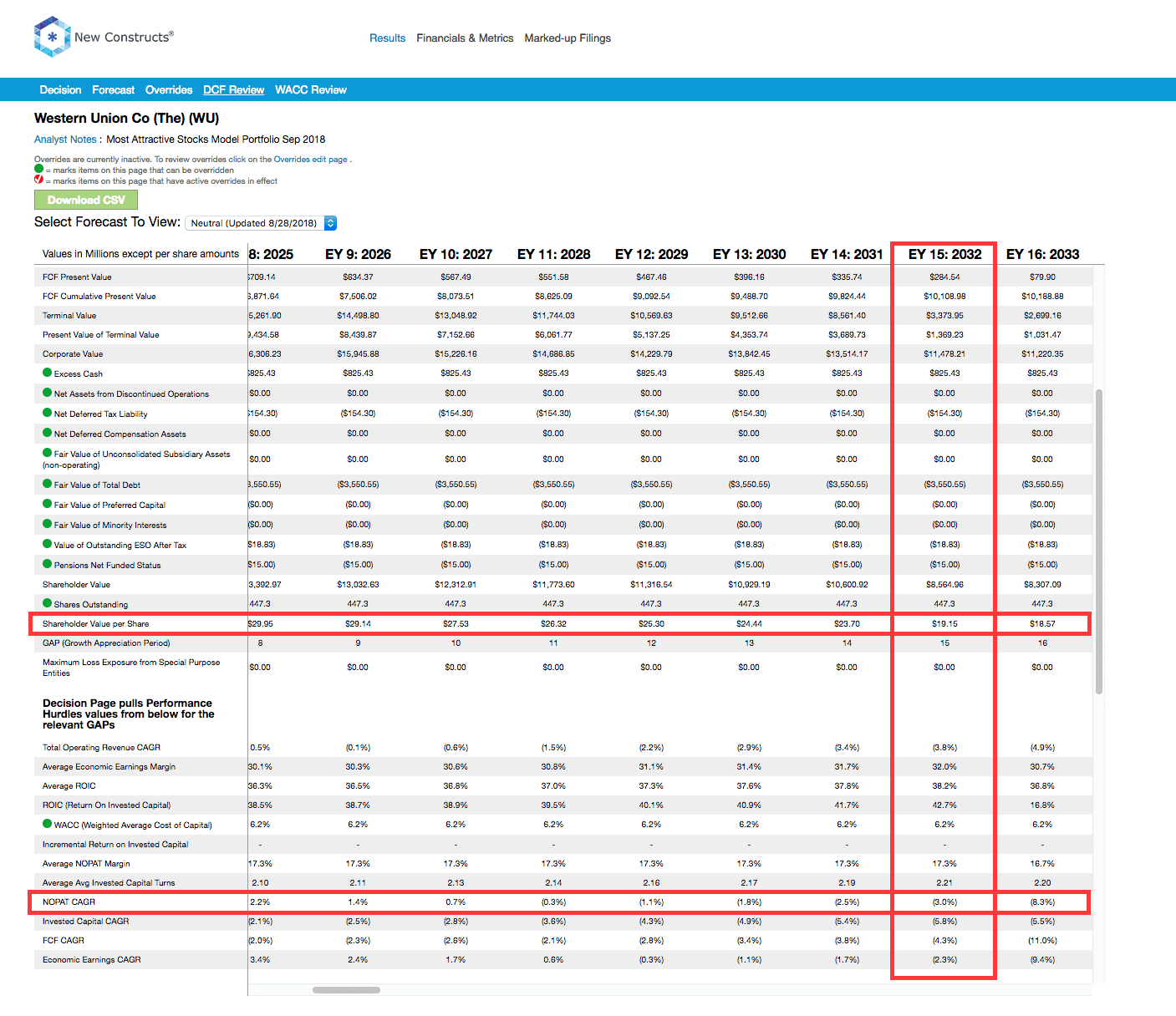Follow the Overrides edit page link
The width and height of the screenshot is (1176, 1016).
[x=310, y=159]
